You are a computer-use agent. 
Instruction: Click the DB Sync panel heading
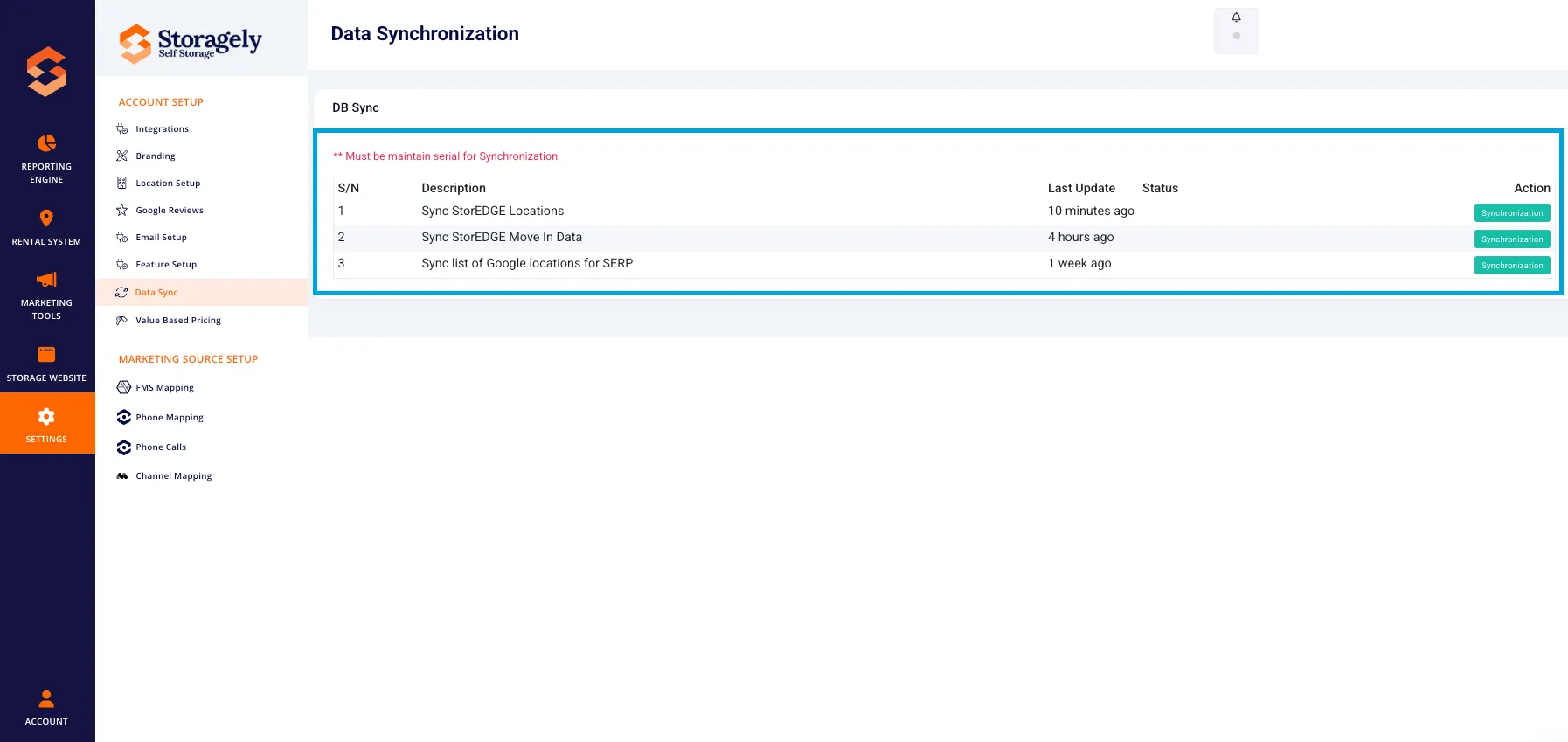[356, 107]
